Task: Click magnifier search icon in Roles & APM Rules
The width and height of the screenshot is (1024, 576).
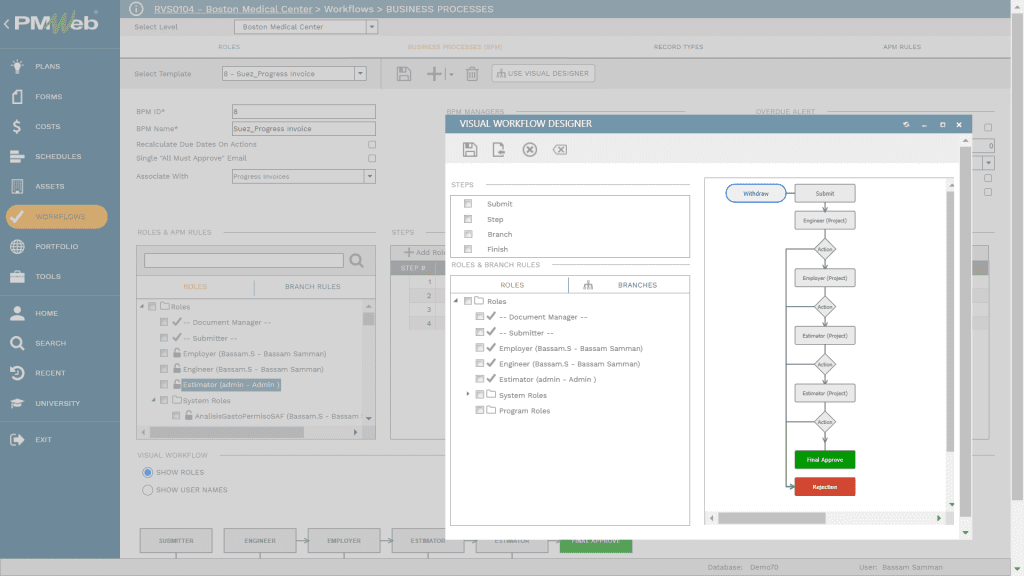Action: (x=357, y=261)
